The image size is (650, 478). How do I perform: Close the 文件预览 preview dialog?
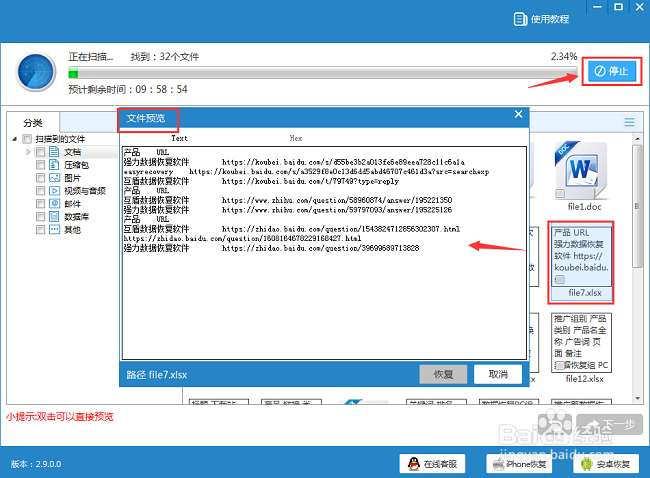[x=518, y=114]
